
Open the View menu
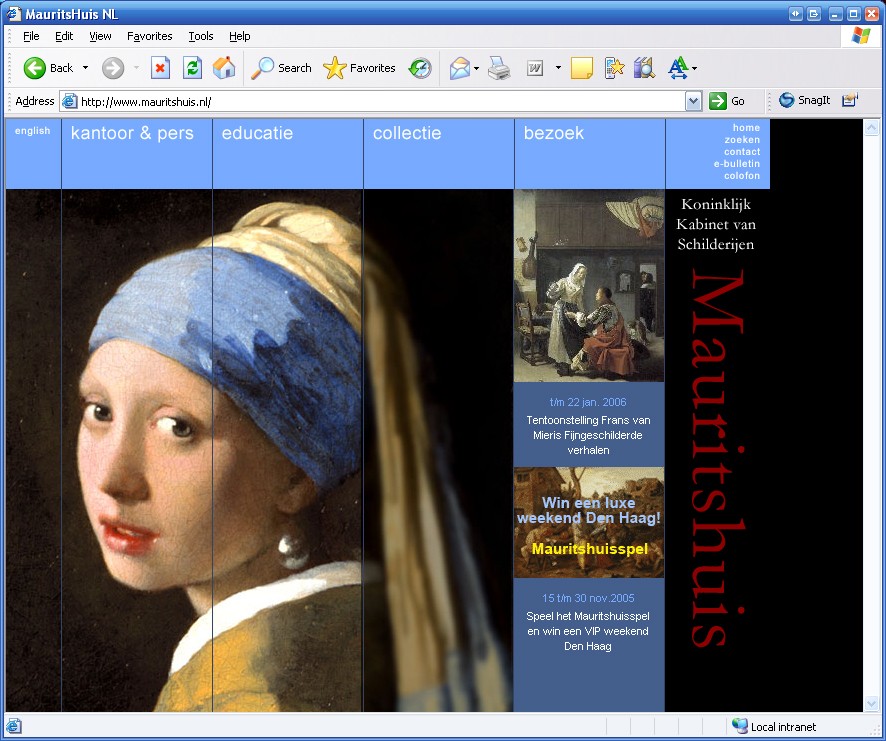(x=100, y=36)
